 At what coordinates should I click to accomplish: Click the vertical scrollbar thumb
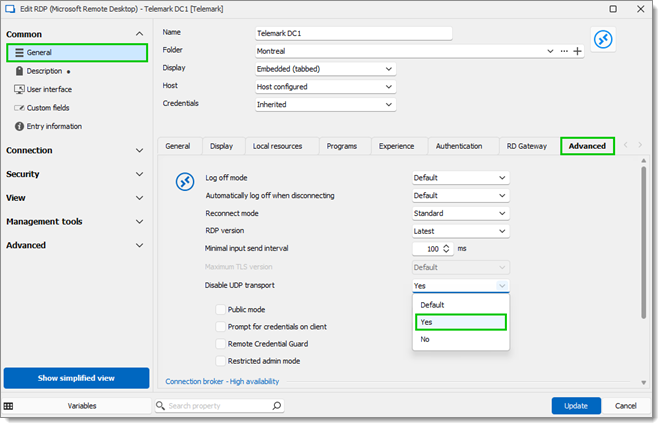click(x=644, y=242)
